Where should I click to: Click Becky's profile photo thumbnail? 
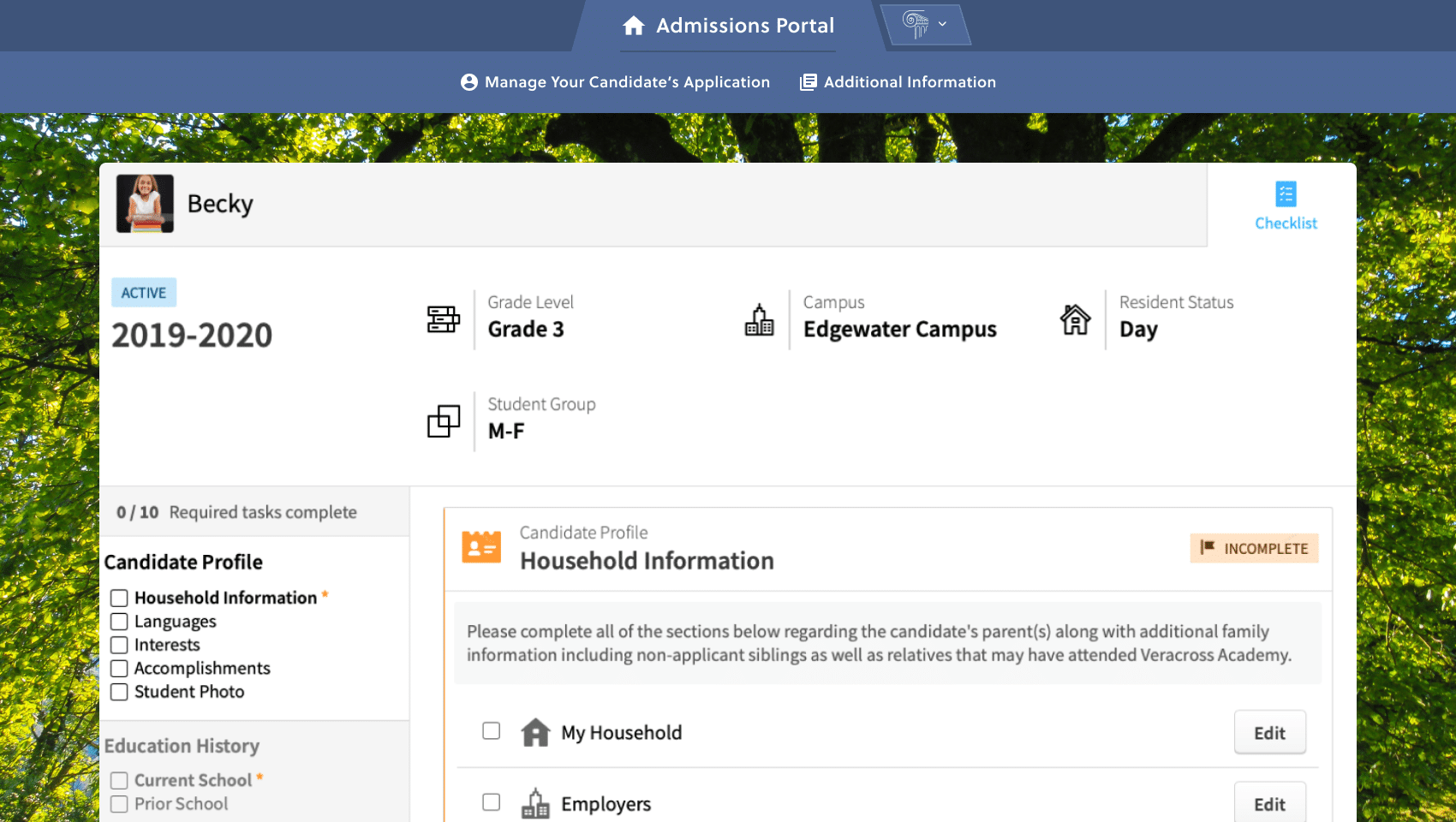pos(145,204)
